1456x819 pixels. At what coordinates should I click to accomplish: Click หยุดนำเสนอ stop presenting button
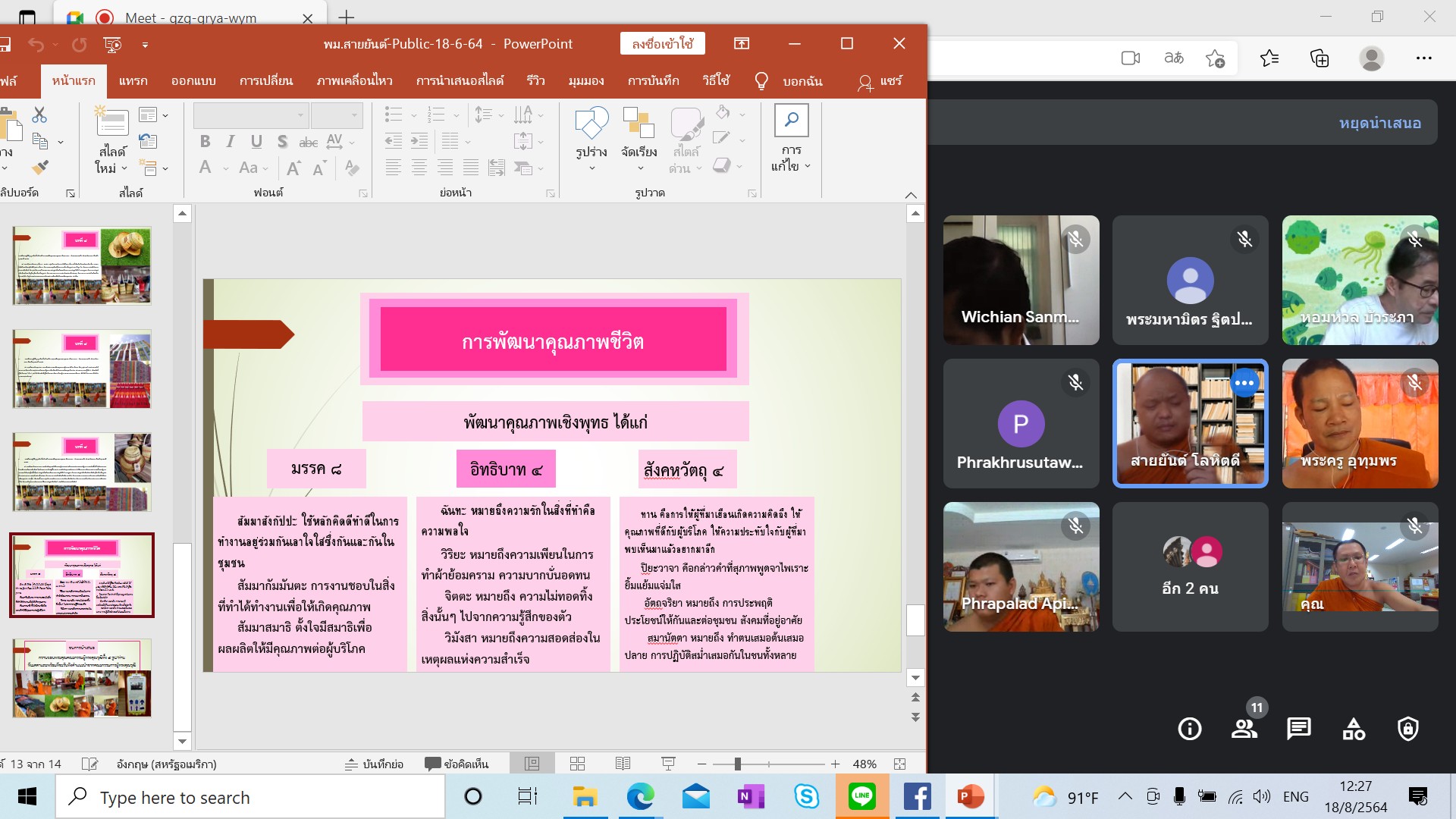point(1379,123)
